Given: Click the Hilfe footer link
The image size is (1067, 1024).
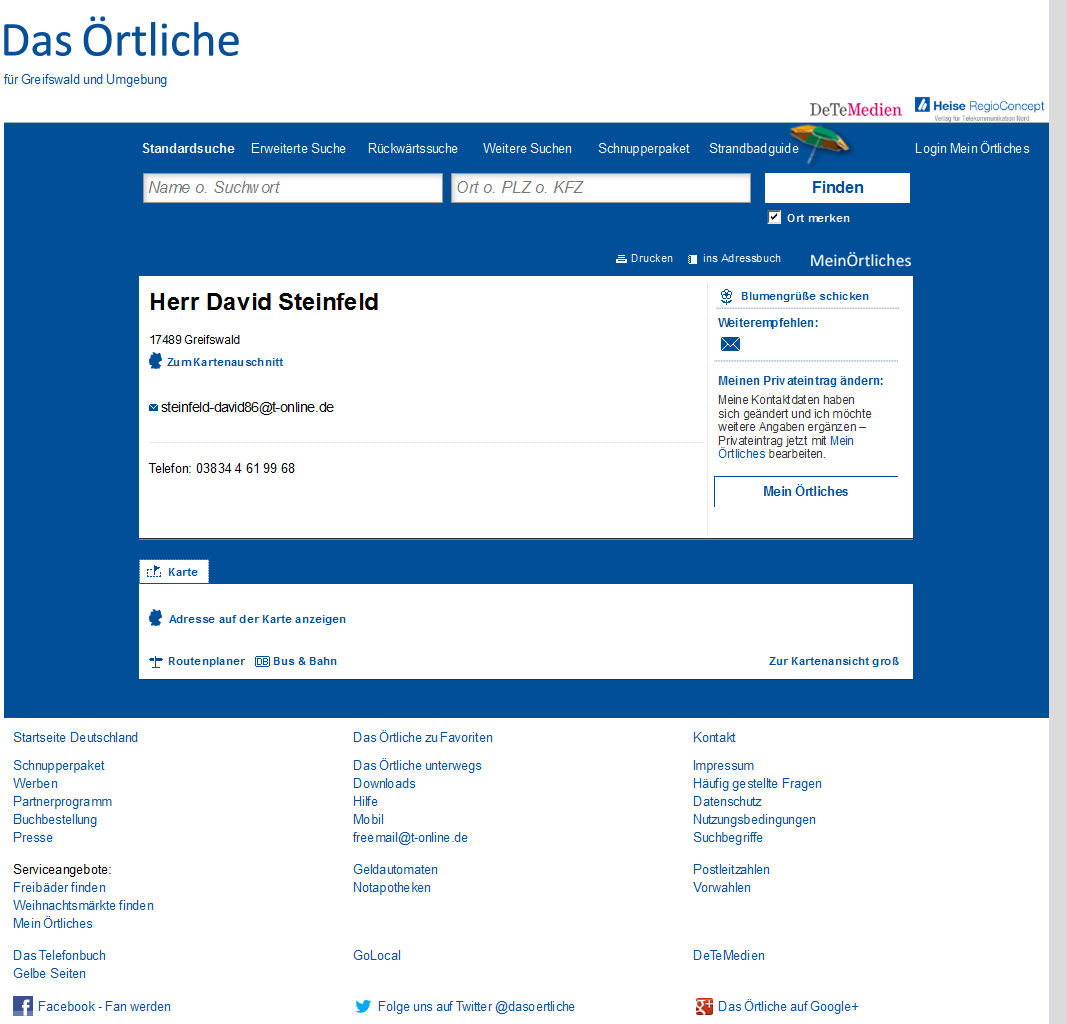Looking at the screenshot, I should pyautogui.click(x=365, y=802).
